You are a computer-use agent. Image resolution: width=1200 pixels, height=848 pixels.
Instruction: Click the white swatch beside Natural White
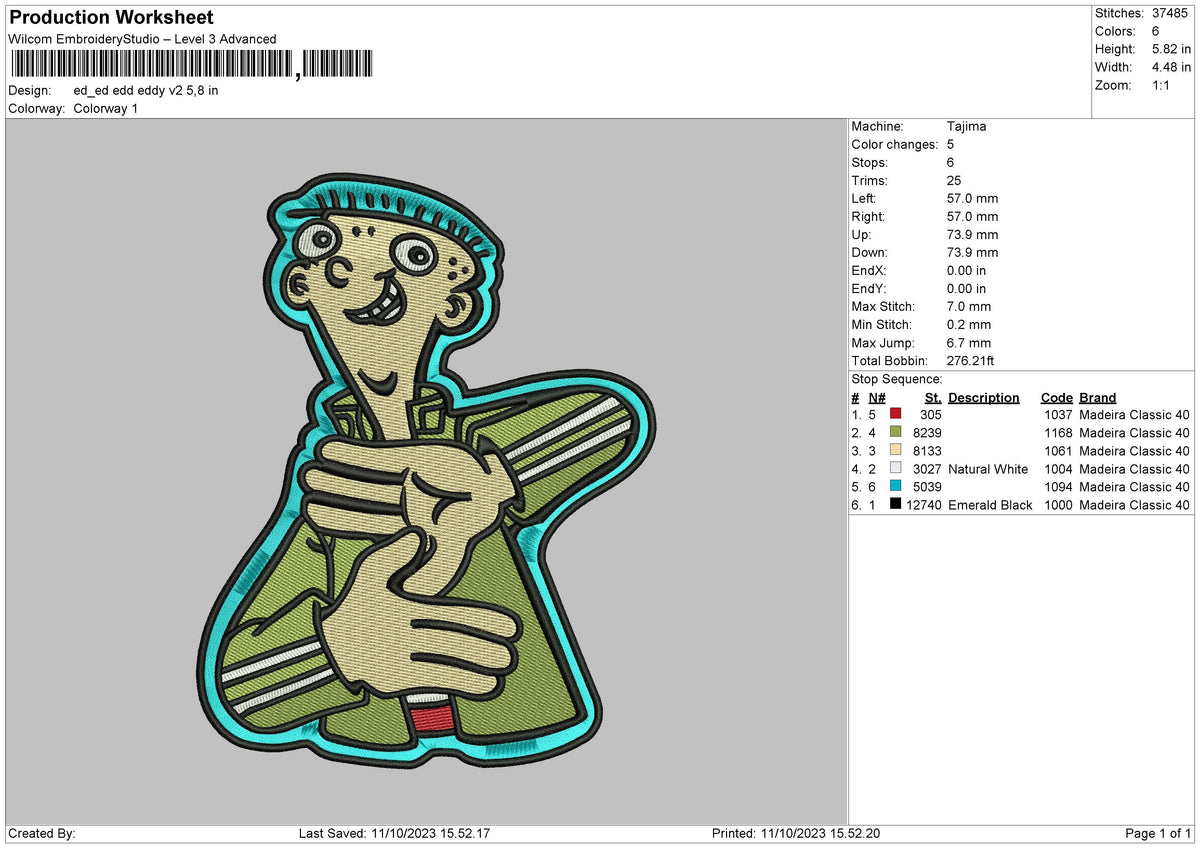click(896, 469)
